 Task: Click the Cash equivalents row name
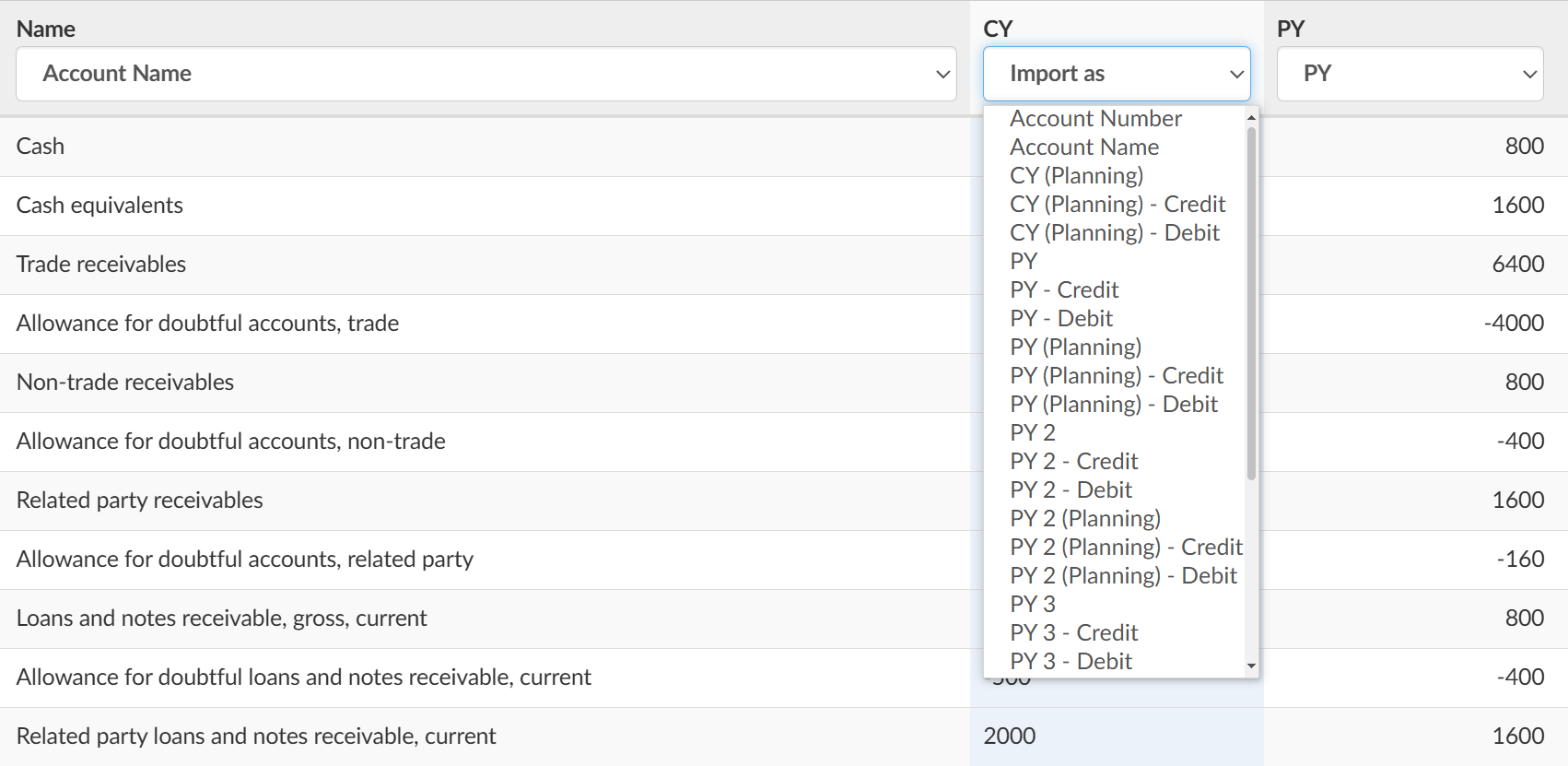pyautogui.click(x=99, y=206)
